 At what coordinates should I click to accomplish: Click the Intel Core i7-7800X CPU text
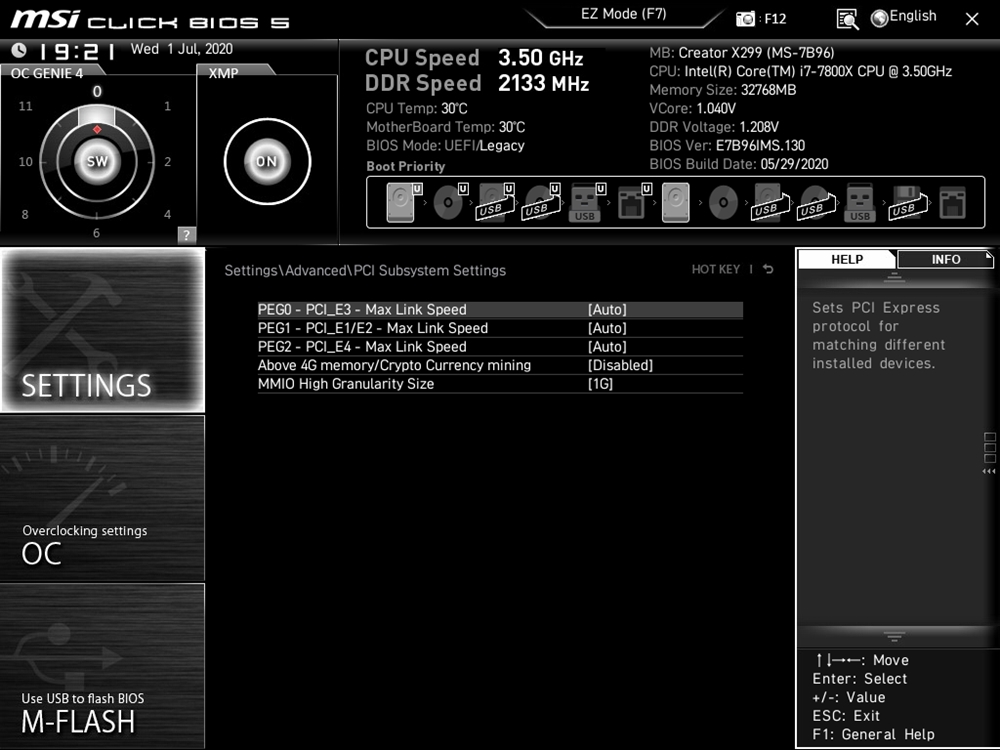[x=800, y=71]
